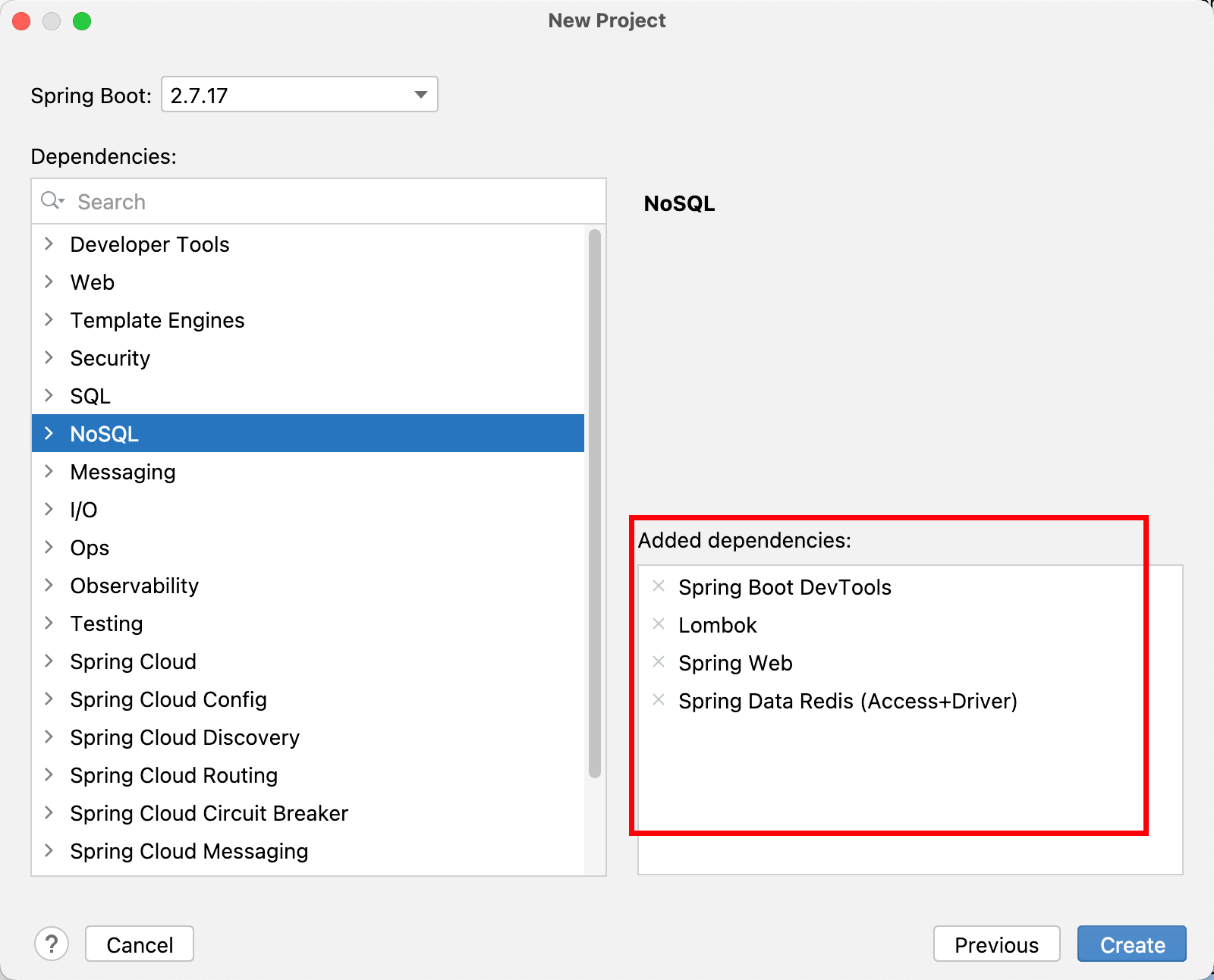Go back with Previous button
1214x980 pixels.
[x=996, y=944]
